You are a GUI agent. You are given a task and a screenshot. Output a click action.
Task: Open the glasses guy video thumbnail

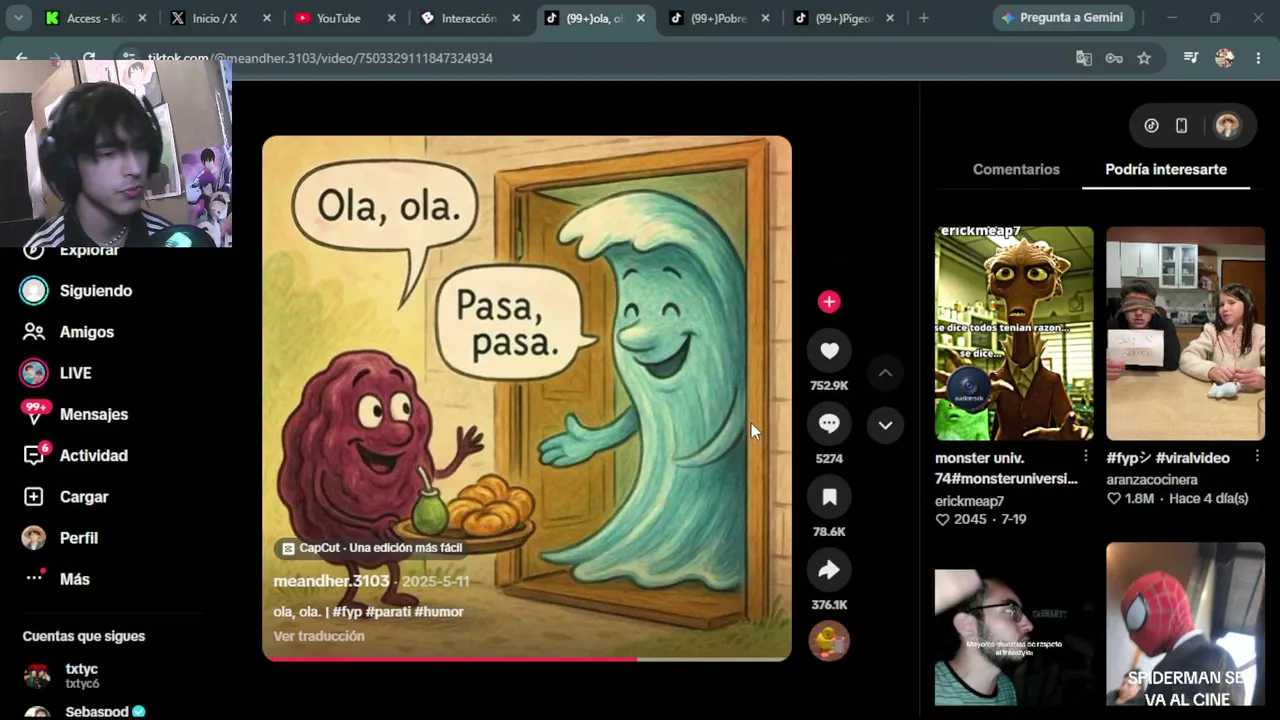tap(1014, 637)
